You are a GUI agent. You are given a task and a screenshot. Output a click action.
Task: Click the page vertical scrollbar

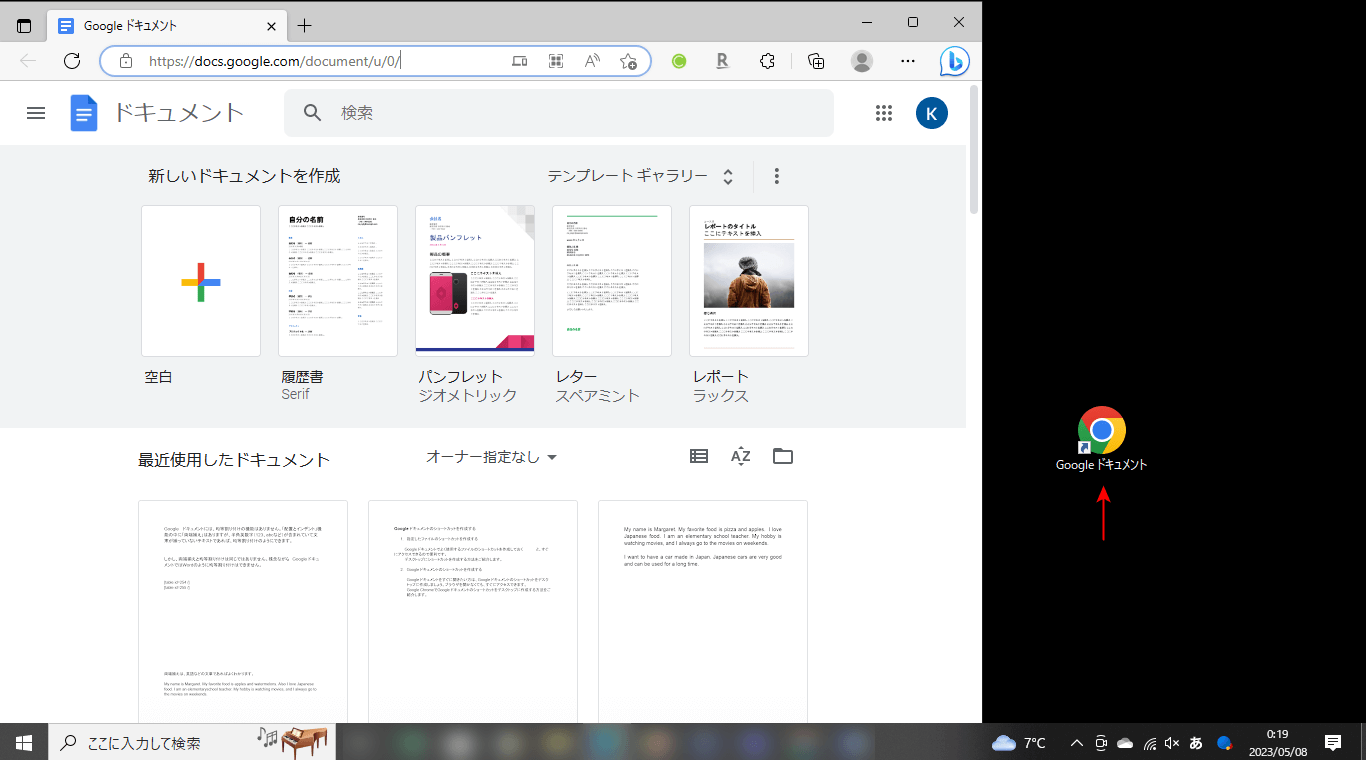tap(974, 150)
